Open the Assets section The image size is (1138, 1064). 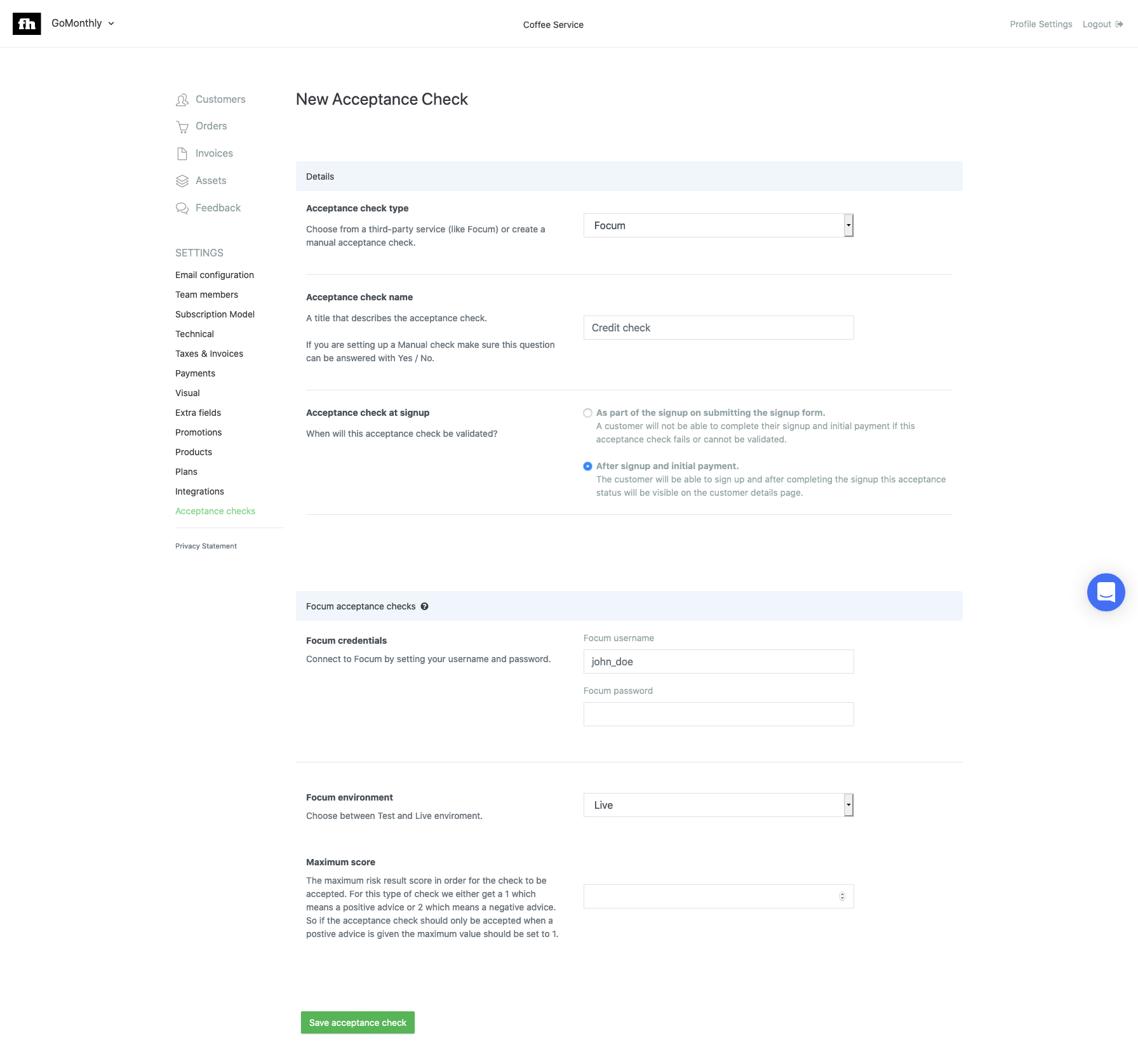211,180
